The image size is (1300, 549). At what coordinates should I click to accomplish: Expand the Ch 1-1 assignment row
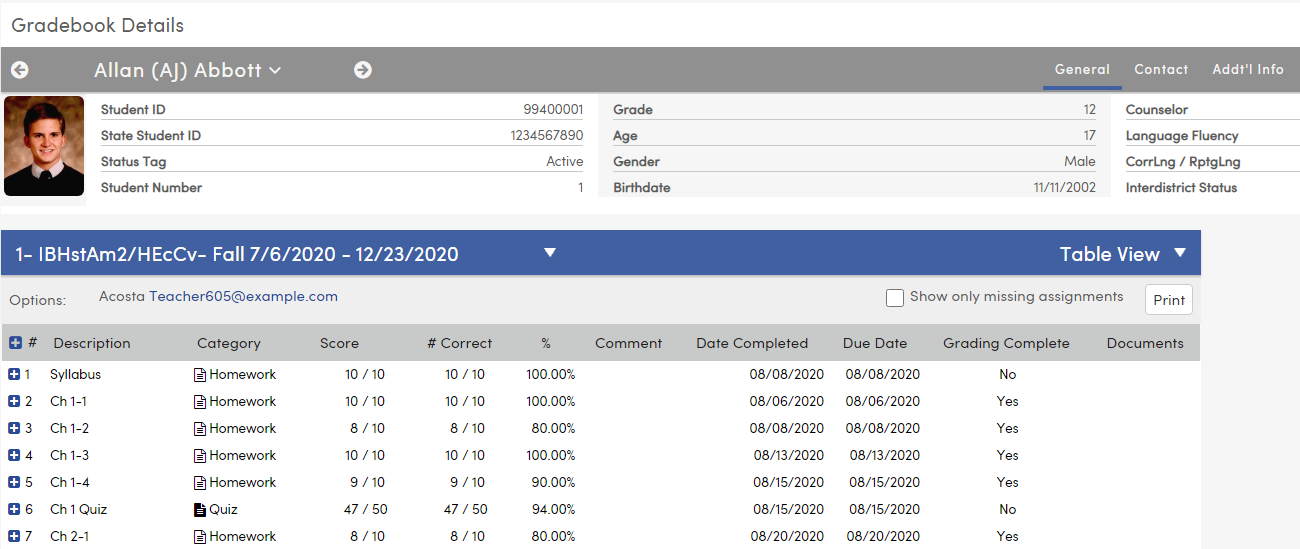(x=14, y=401)
